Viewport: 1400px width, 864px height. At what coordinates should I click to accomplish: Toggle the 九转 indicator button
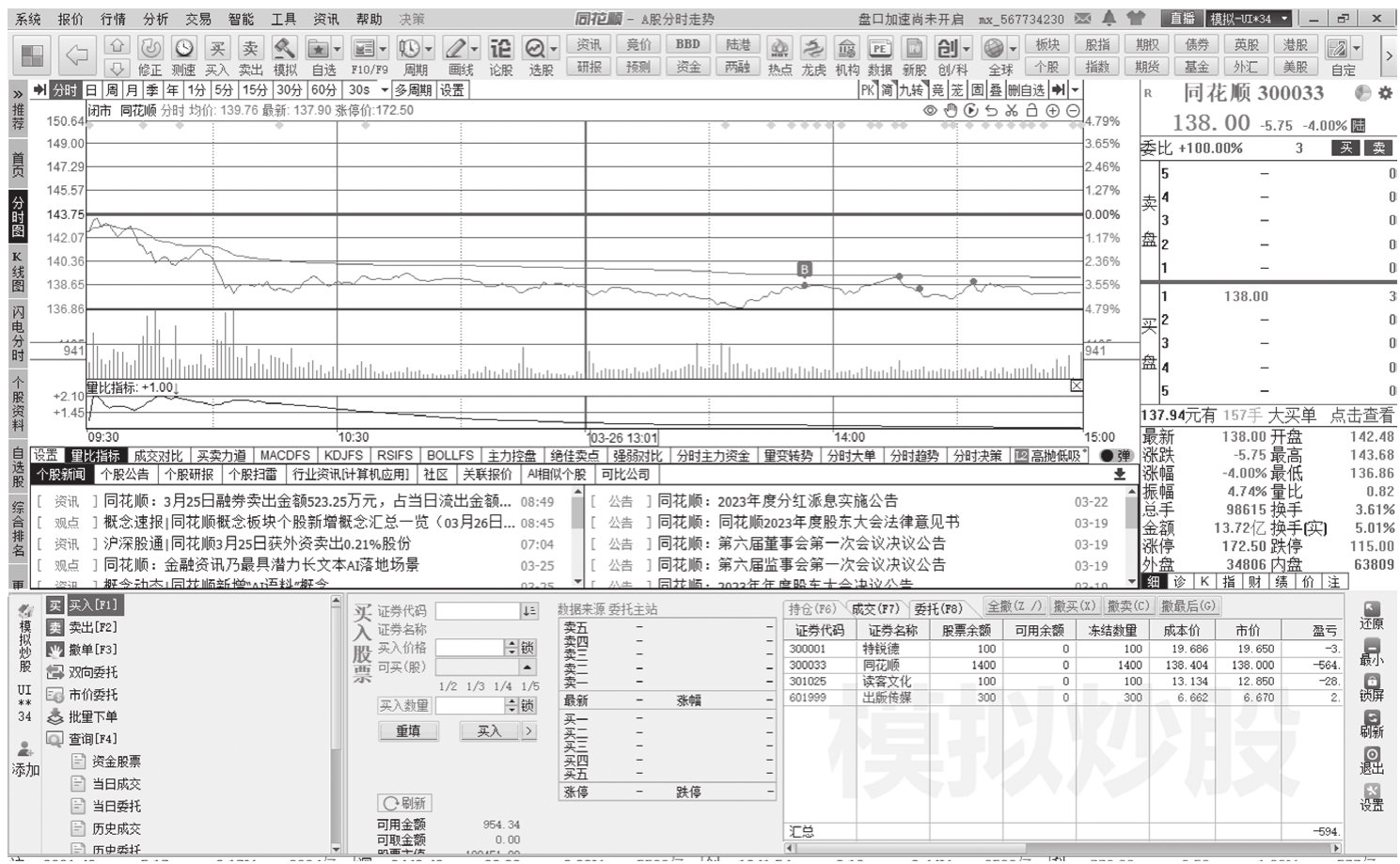point(911,90)
